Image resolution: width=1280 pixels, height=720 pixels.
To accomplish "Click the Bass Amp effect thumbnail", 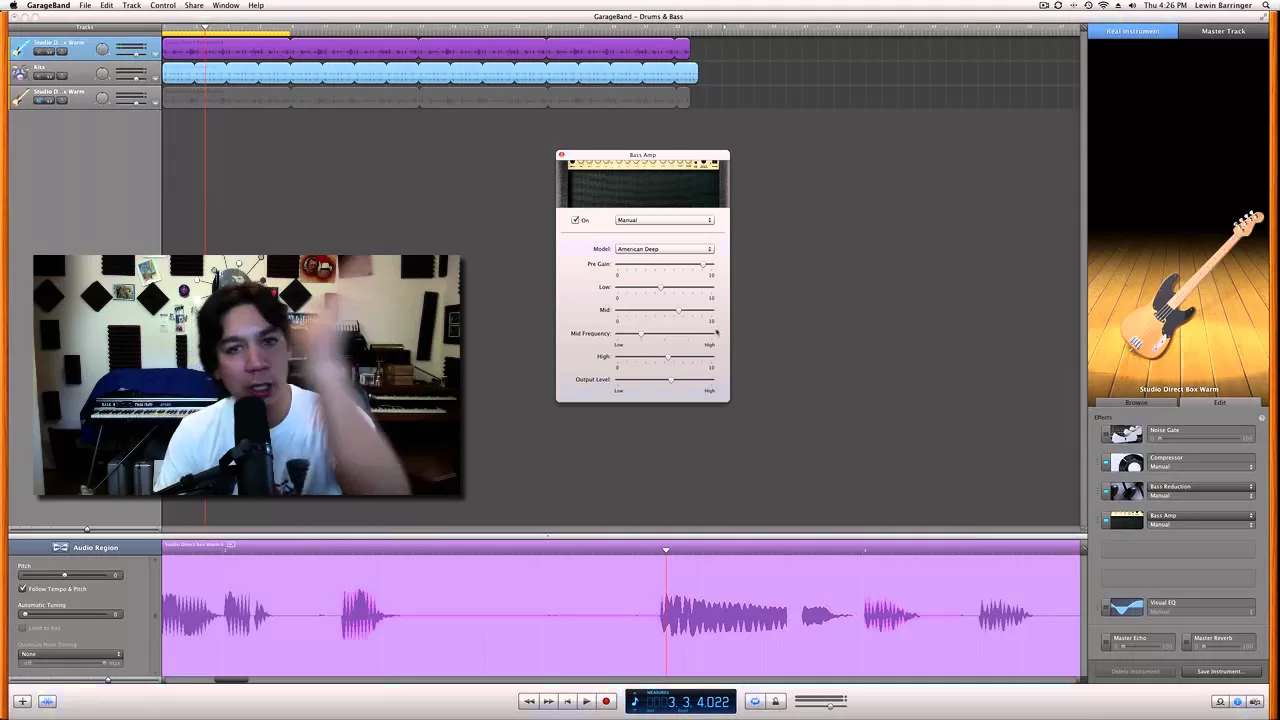I will 1127,520.
